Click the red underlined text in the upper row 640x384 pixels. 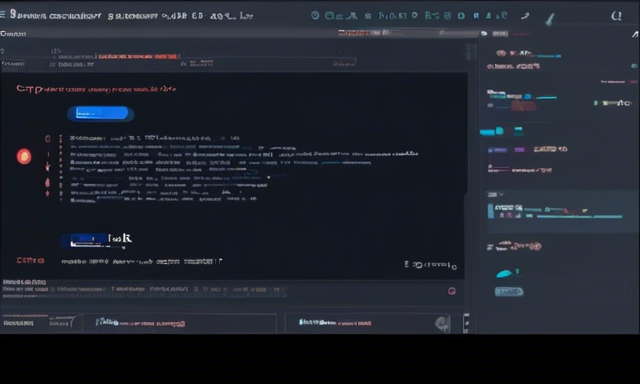click(x=138, y=56)
